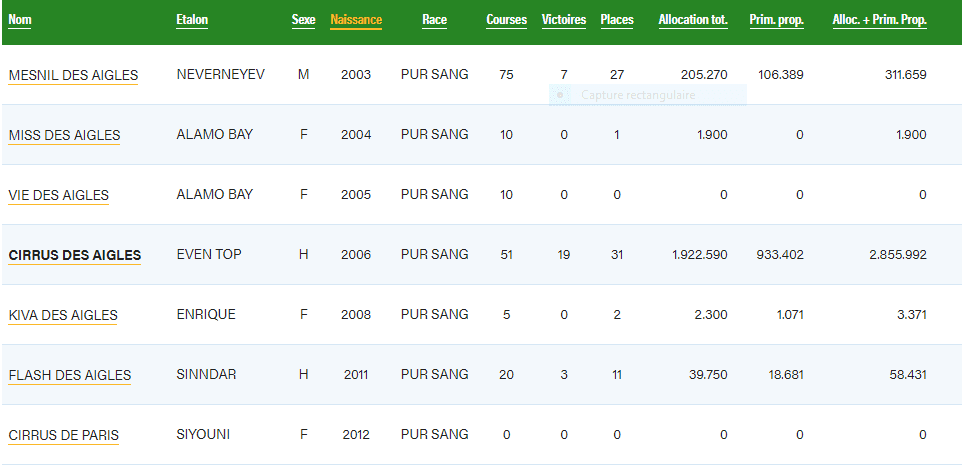Open the MESNIL DES AIGLES horse link
The height and width of the screenshot is (468, 962).
coord(73,75)
